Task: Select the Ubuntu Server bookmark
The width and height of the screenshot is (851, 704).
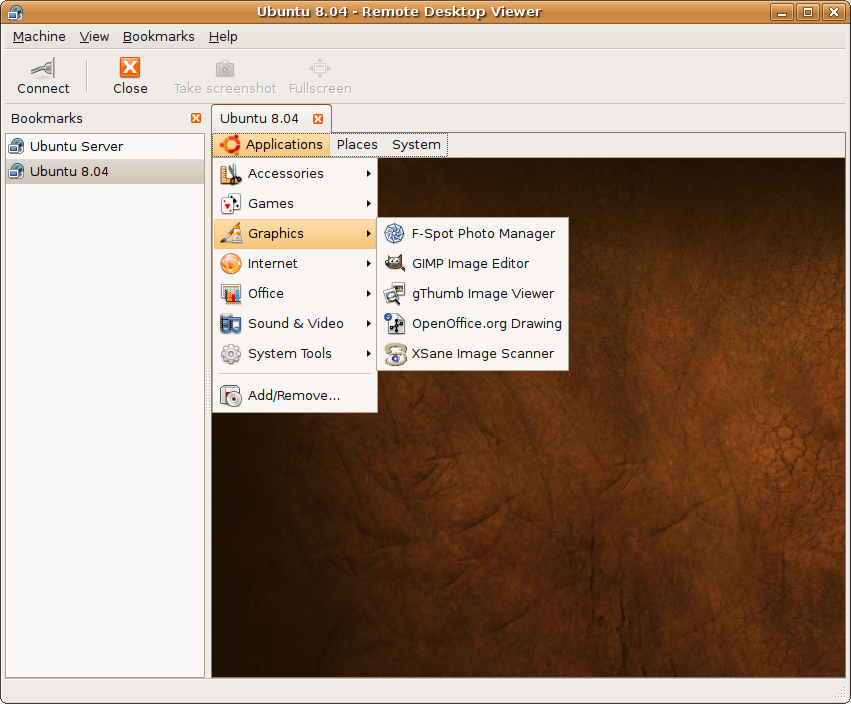Action: coord(76,146)
